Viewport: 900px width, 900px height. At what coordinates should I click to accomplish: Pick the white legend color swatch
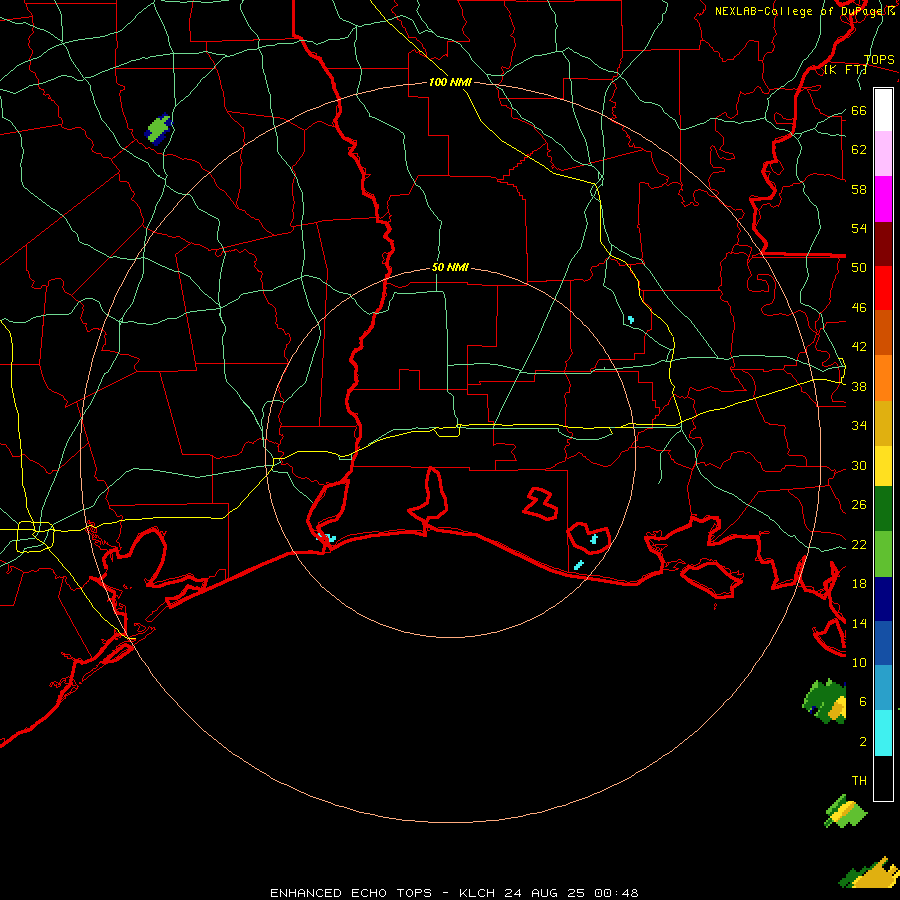pos(883,110)
